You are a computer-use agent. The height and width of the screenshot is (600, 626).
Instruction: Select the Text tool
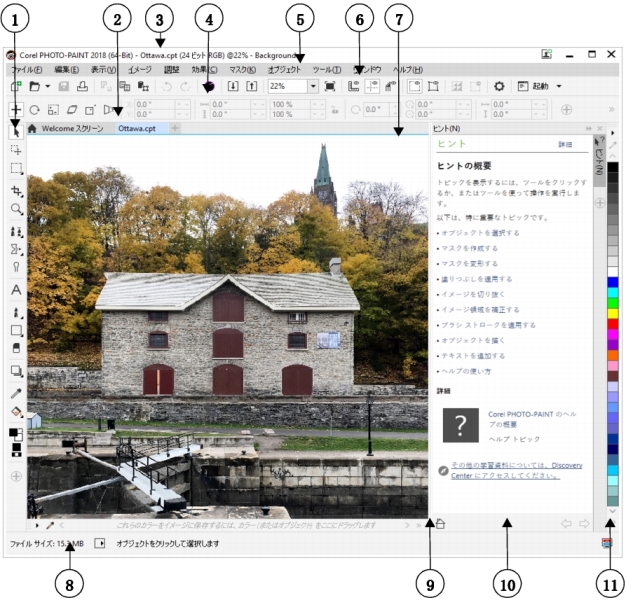(16, 289)
